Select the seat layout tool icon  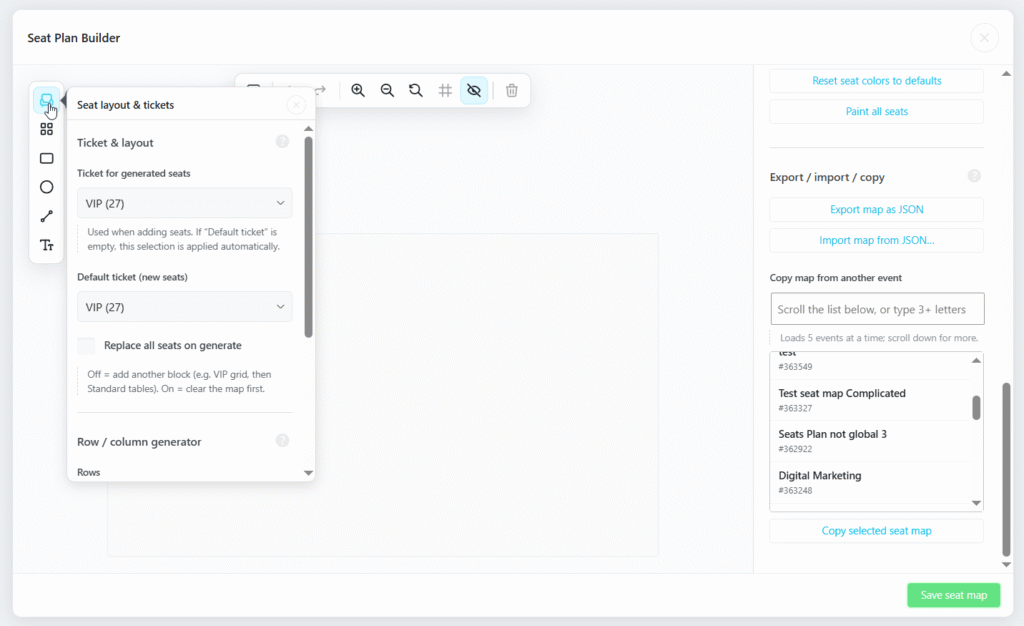tap(46, 101)
